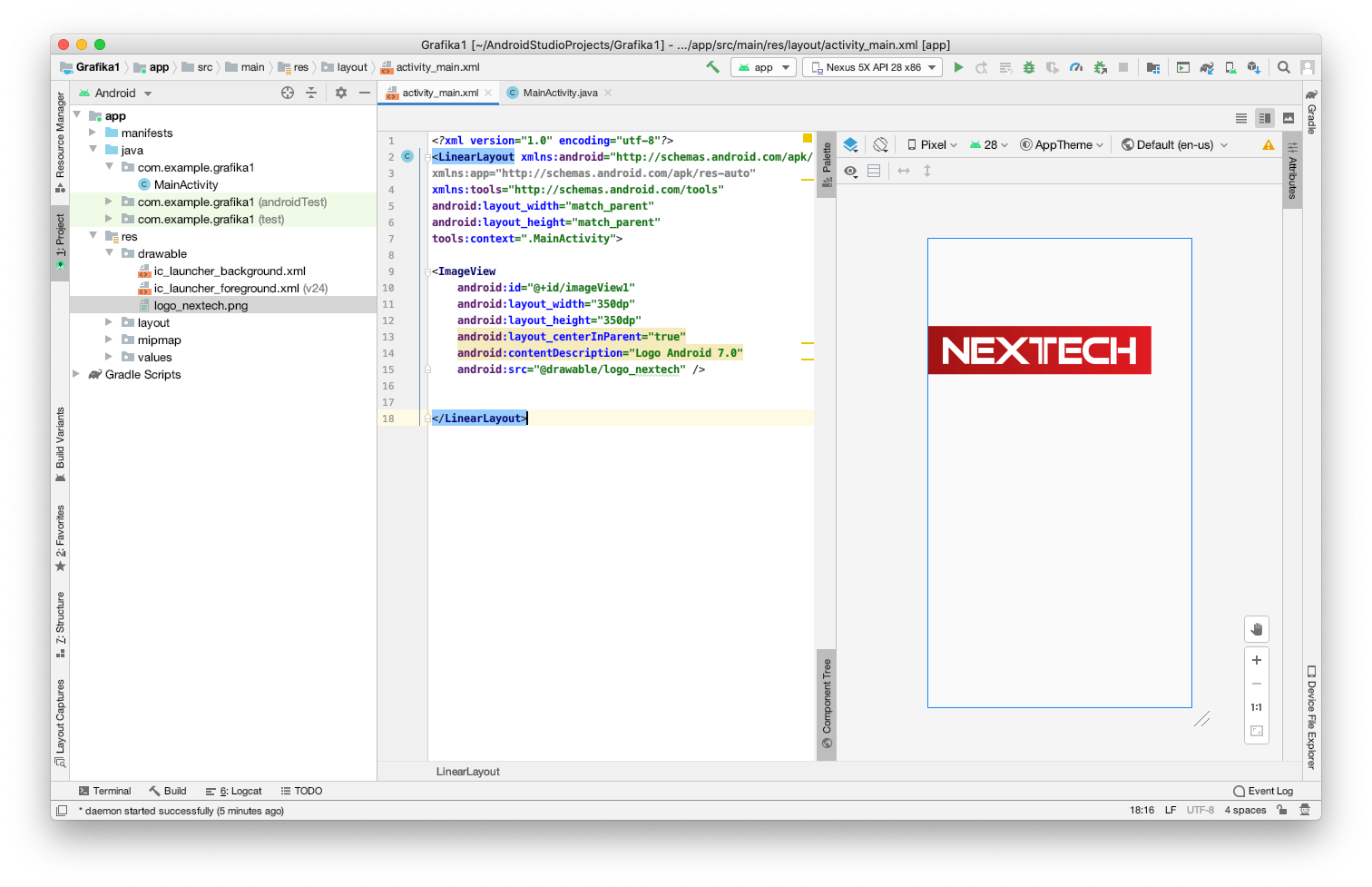Image resolution: width=1372 pixels, height=887 pixels.
Task: Click the Debug app bug icon
Action: click(1029, 67)
